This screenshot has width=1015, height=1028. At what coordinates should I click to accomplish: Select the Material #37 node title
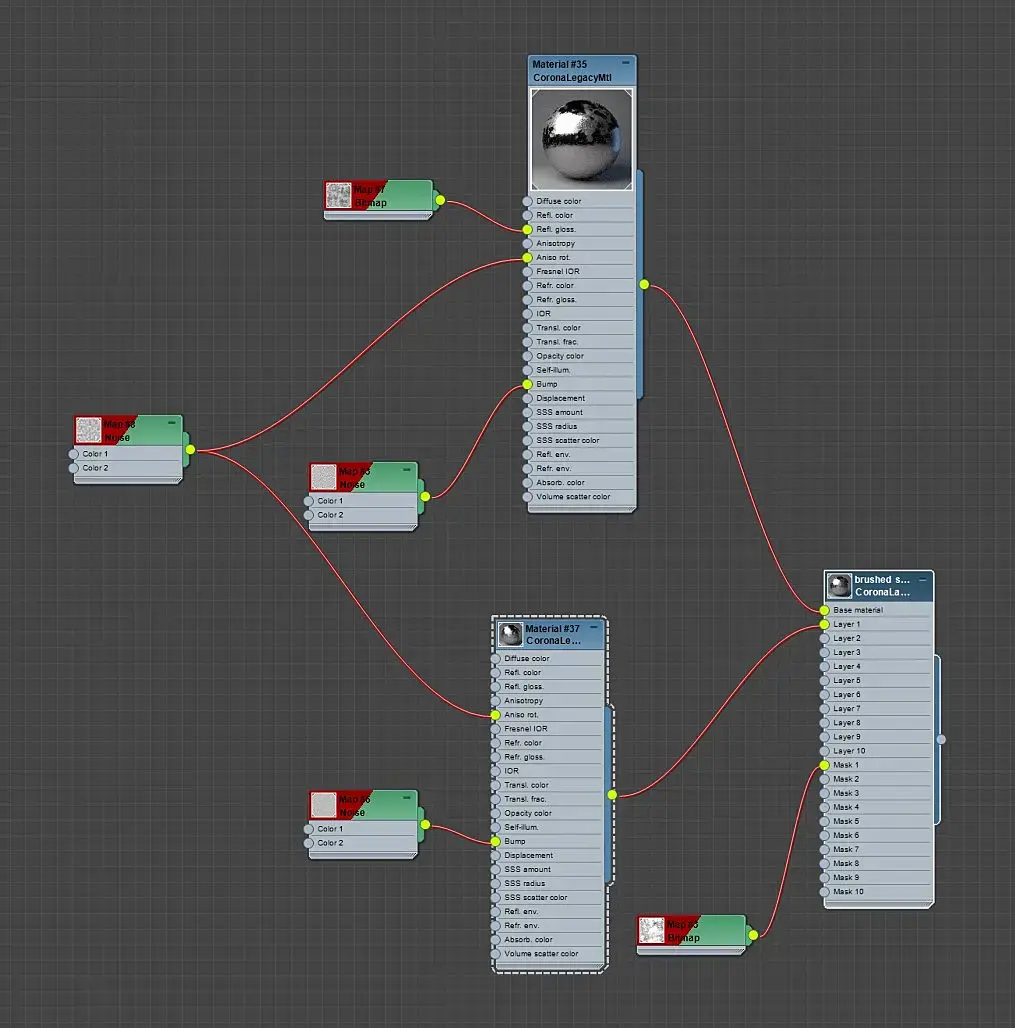point(552,634)
